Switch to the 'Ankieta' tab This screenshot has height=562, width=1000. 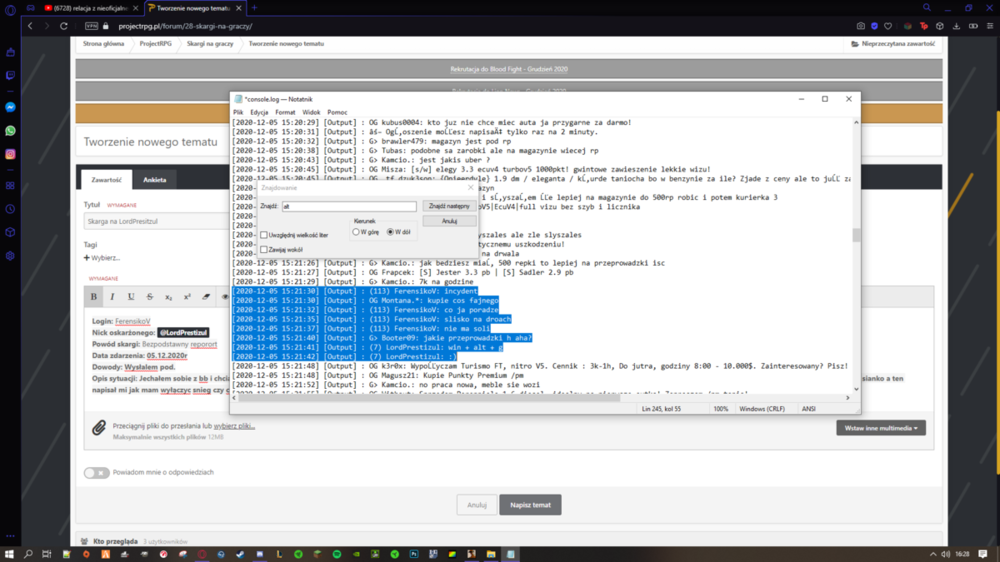pos(154,180)
